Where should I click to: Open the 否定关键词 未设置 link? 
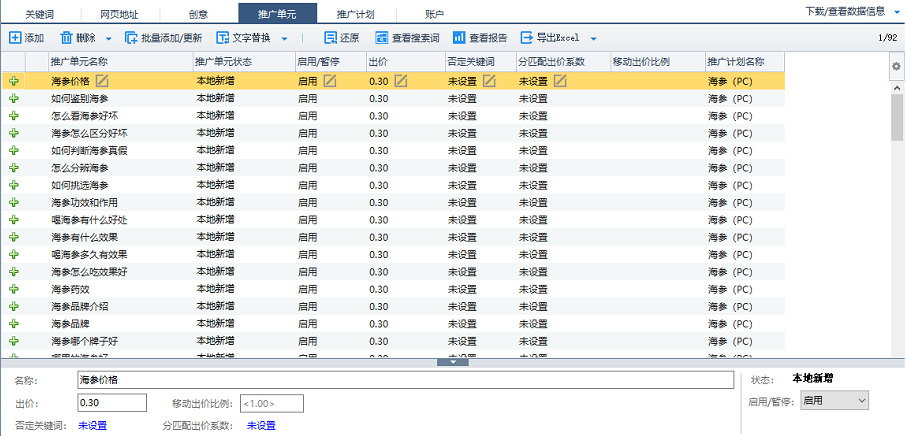click(x=93, y=425)
